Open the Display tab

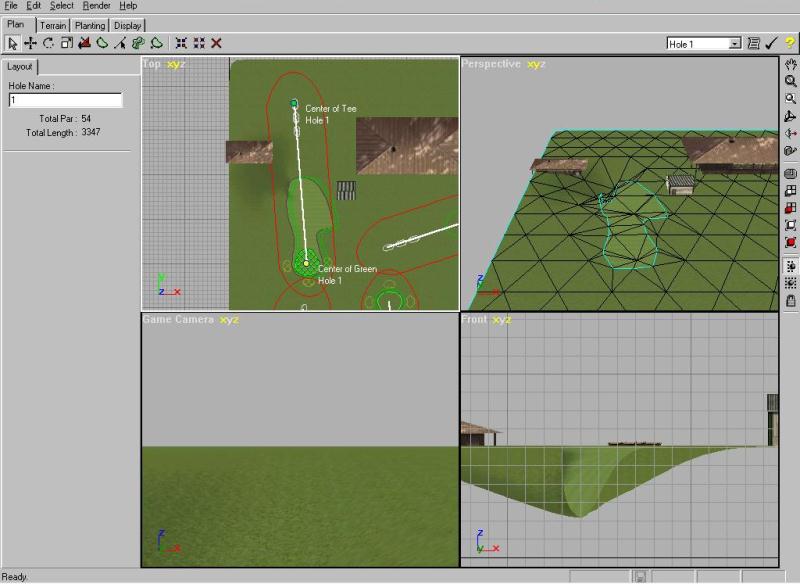(127, 25)
